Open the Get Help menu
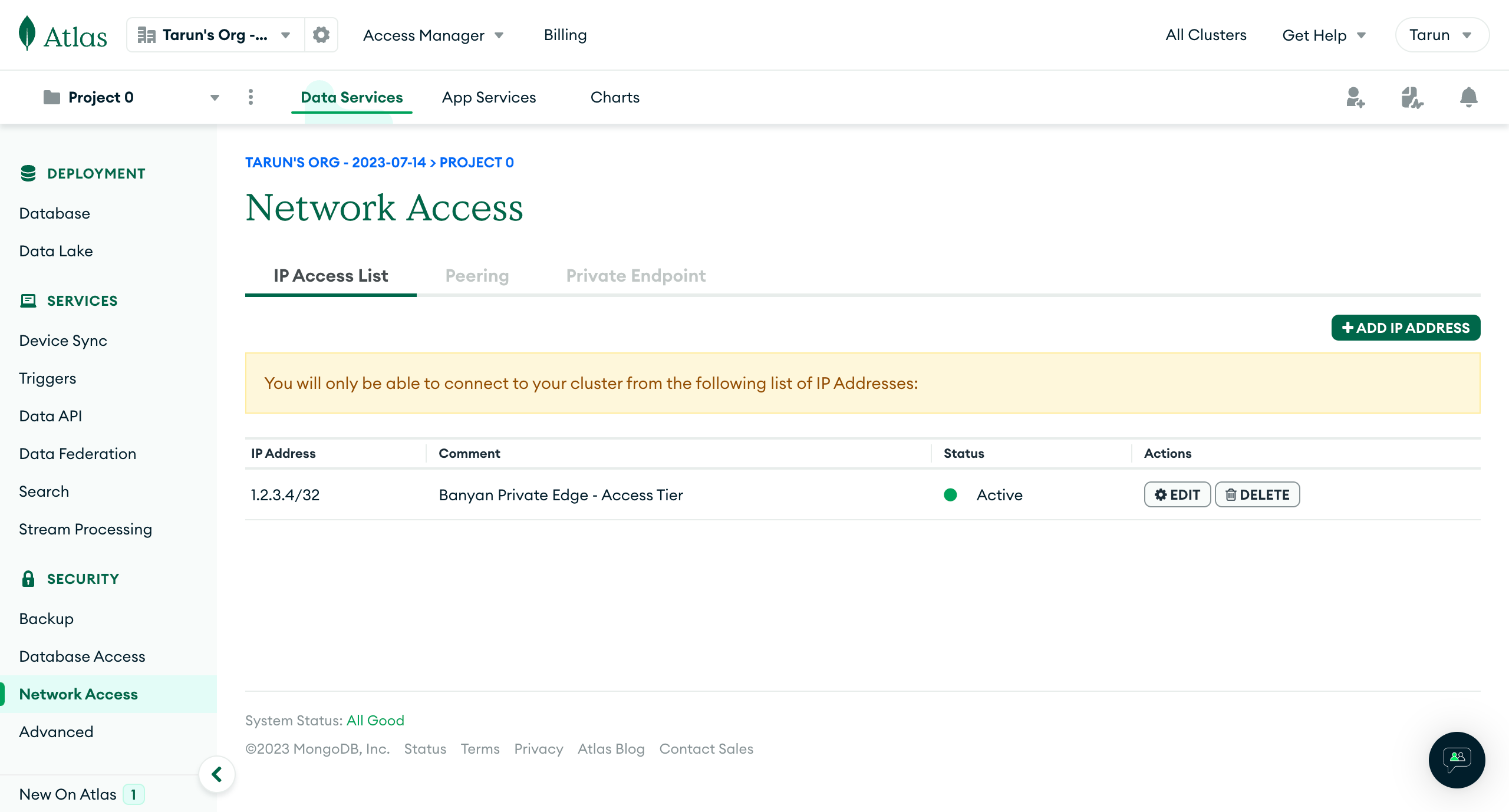Image resolution: width=1509 pixels, height=812 pixels. 1324,35
